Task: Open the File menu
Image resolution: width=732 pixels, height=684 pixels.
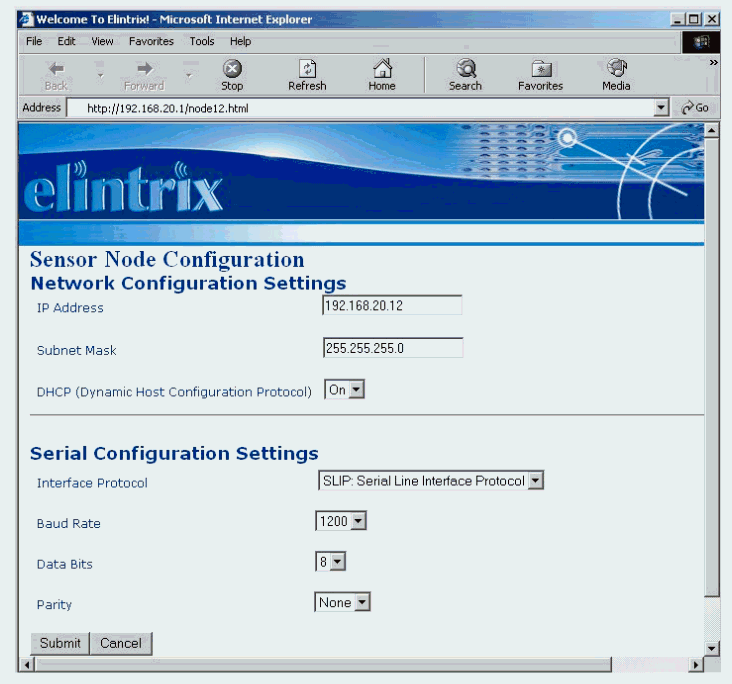Action: [x=34, y=41]
